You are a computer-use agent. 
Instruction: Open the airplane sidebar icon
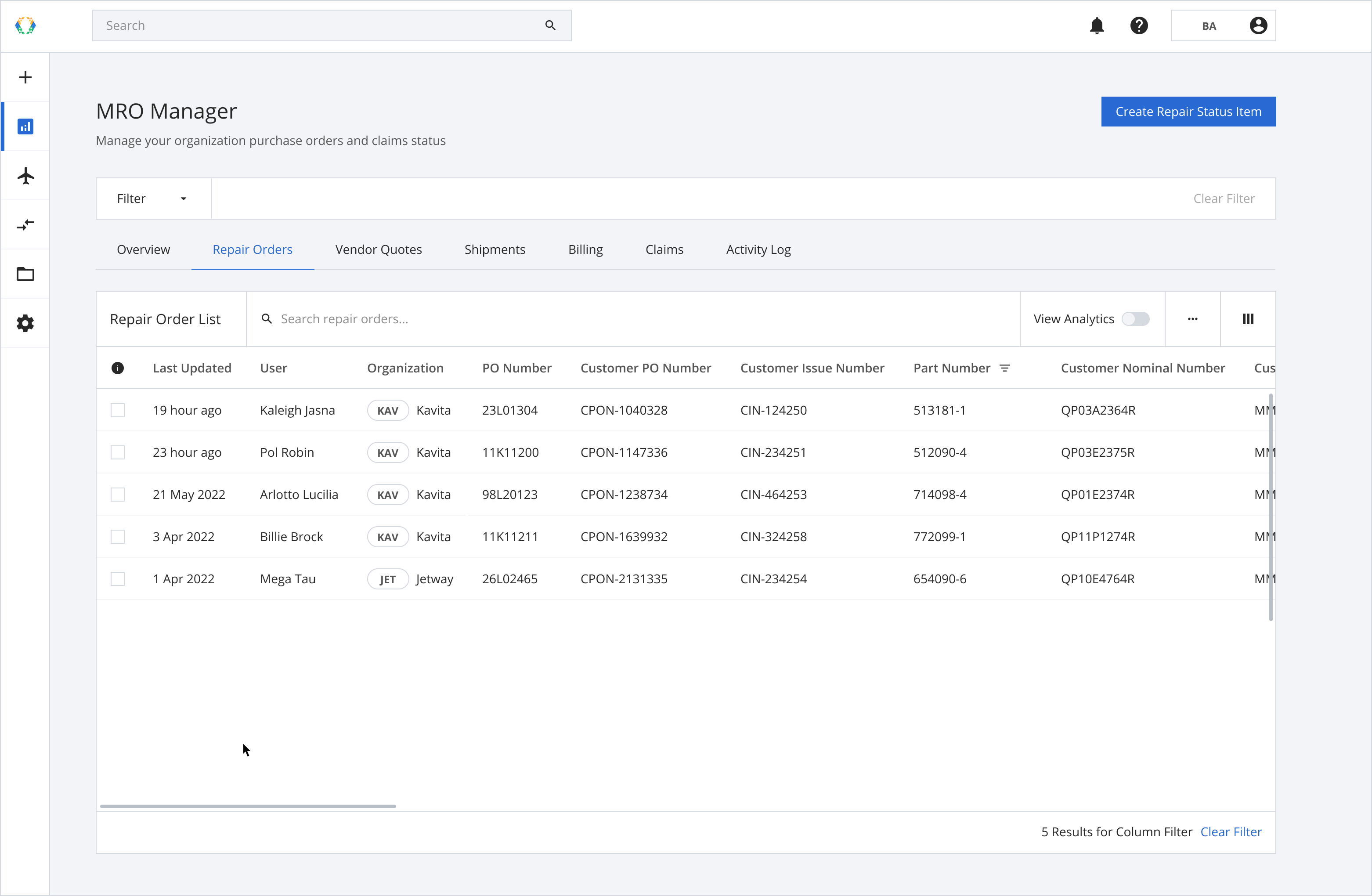(x=25, y=175)
